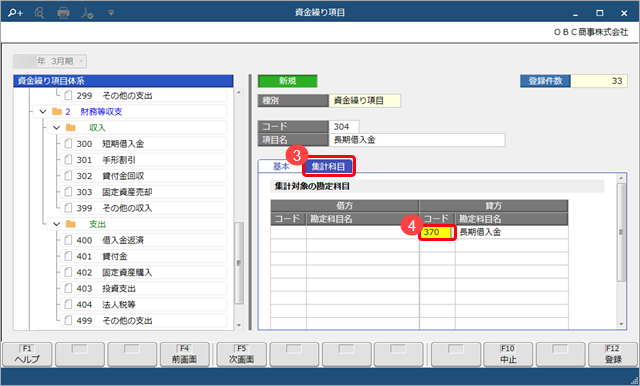Click the ＯＢＣ商事株式会社 company name

pyautogui.click(x=591, y=32)
